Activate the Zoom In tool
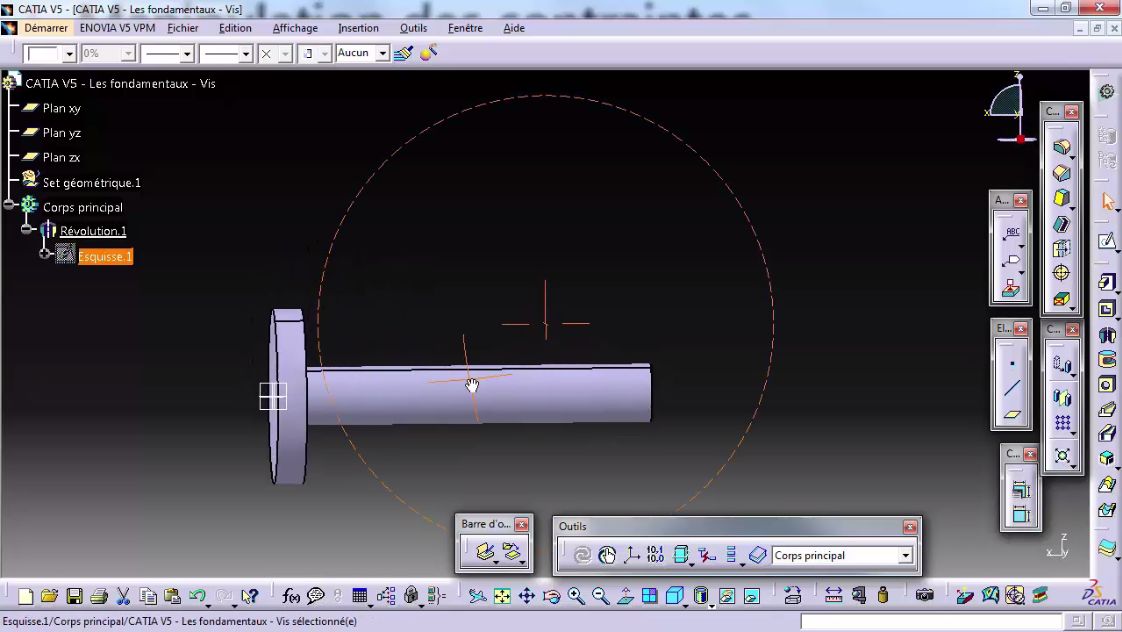This screenshot has width=1122, height=632. coord(575,595)
